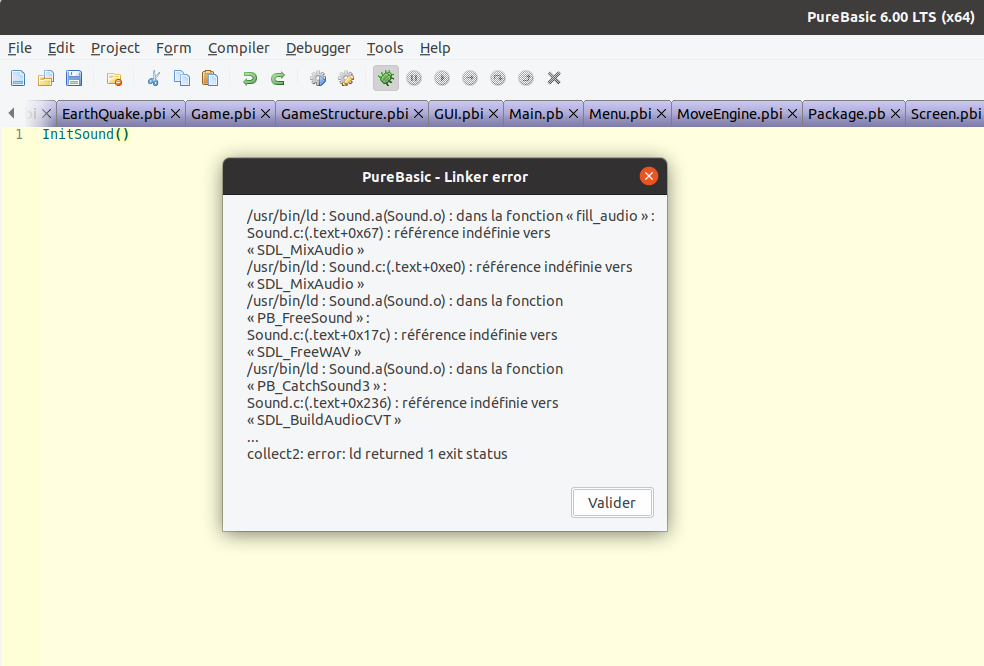Switch to GUI.pbi tab
The width and height of the screenshot is (984, 666).
tap(459, 114)
